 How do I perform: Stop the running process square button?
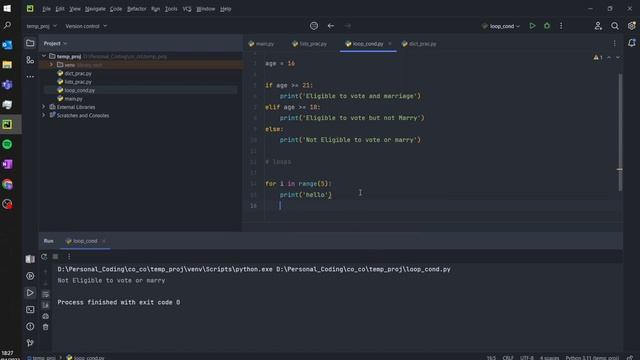(x=56, y=256)
